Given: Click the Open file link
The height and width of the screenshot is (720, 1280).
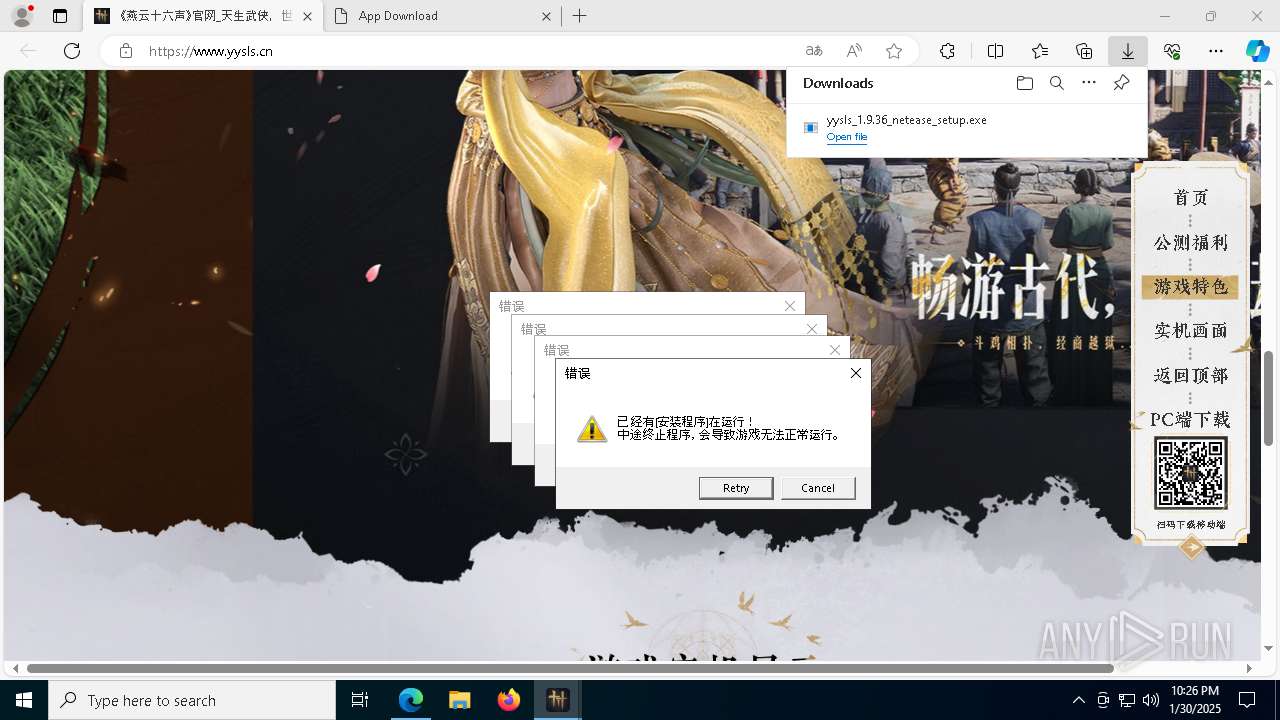Looking at the screenshot, I should pyautogui.click(x=847, y=137).
